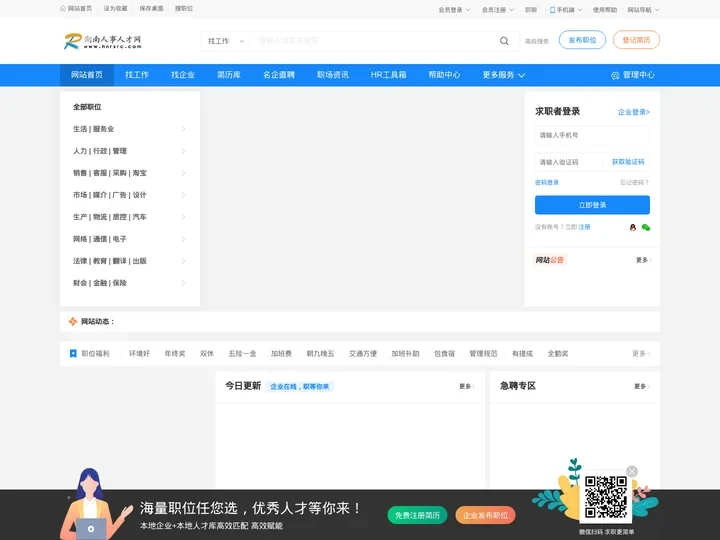
Task: Open the 简历库 nav tab
Action: tap(229, 75)
